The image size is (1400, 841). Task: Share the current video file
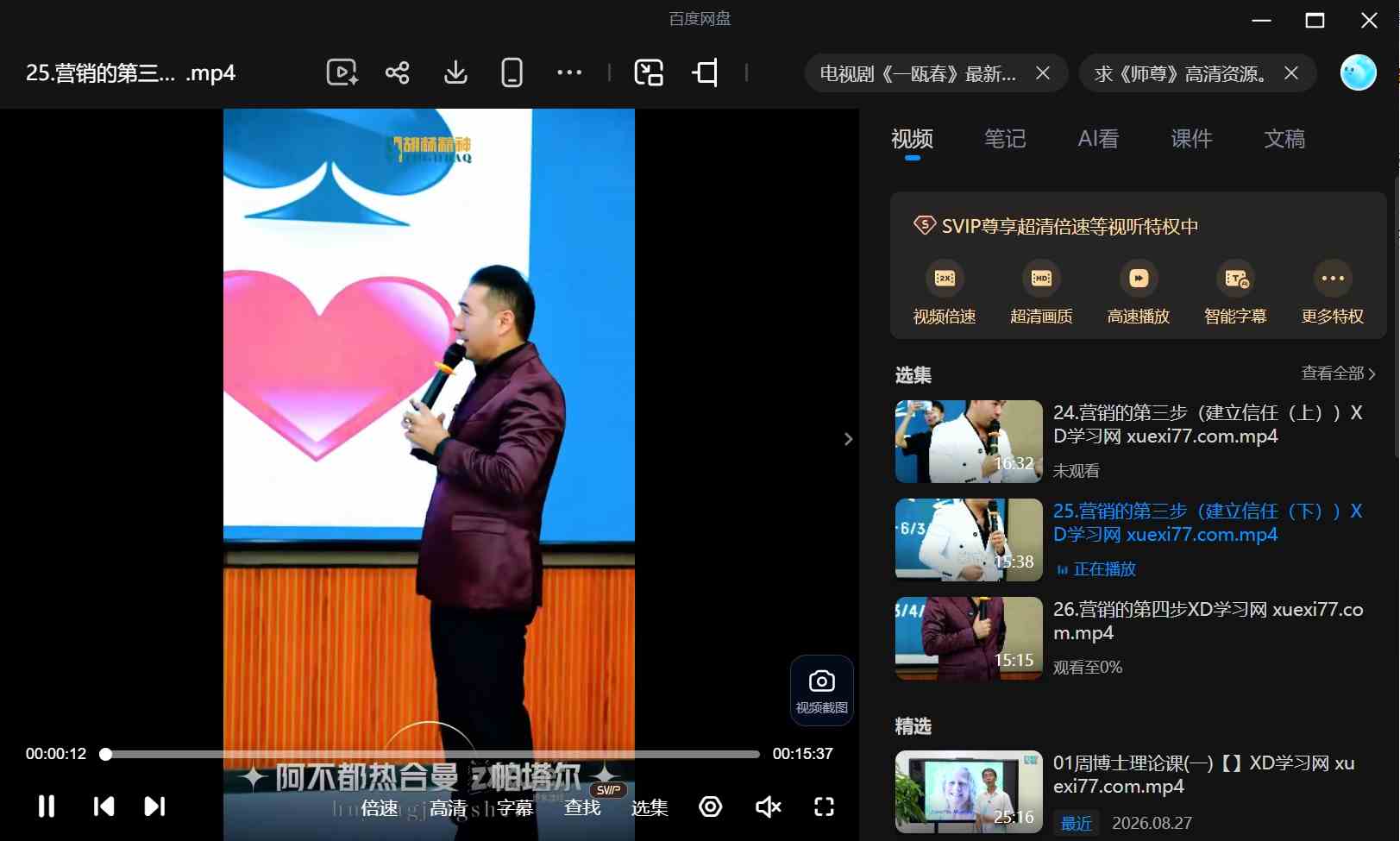point(397,72)
